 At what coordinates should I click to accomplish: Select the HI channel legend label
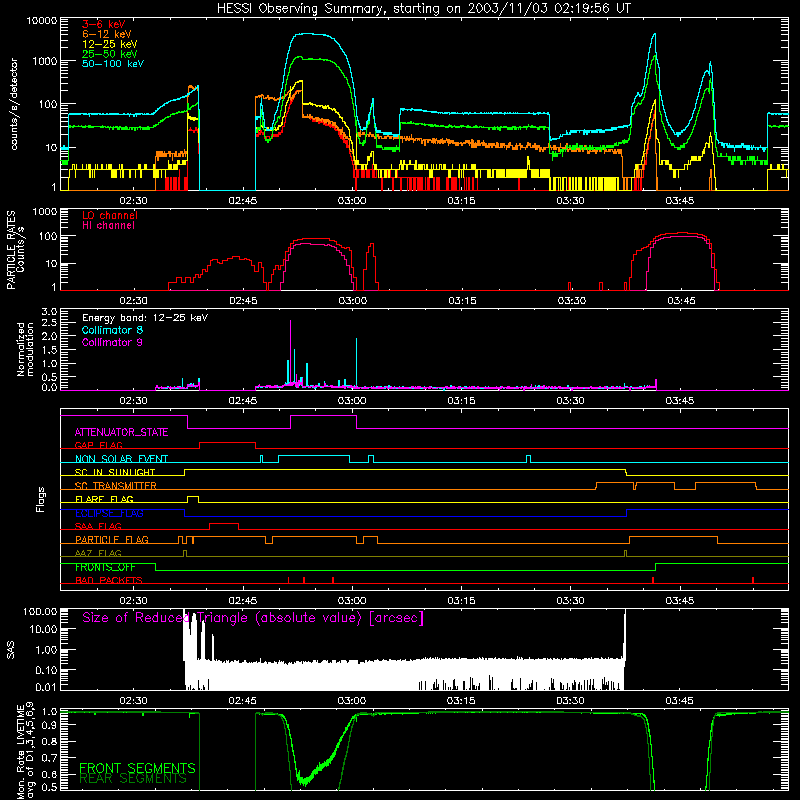click(x=108, y=225)
